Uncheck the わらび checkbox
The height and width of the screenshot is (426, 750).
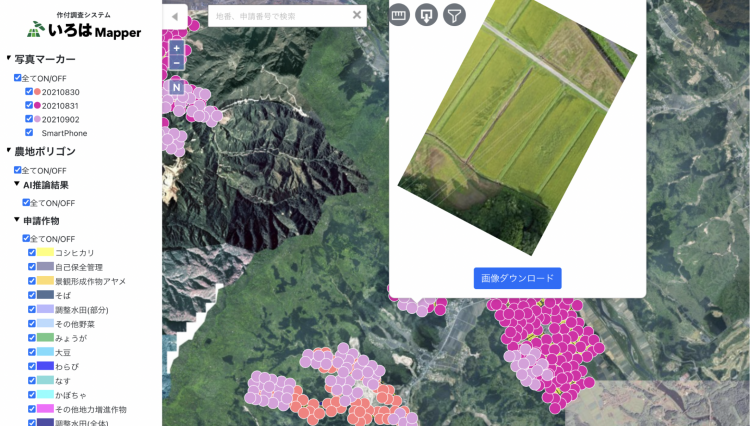(x=32, y=366)
